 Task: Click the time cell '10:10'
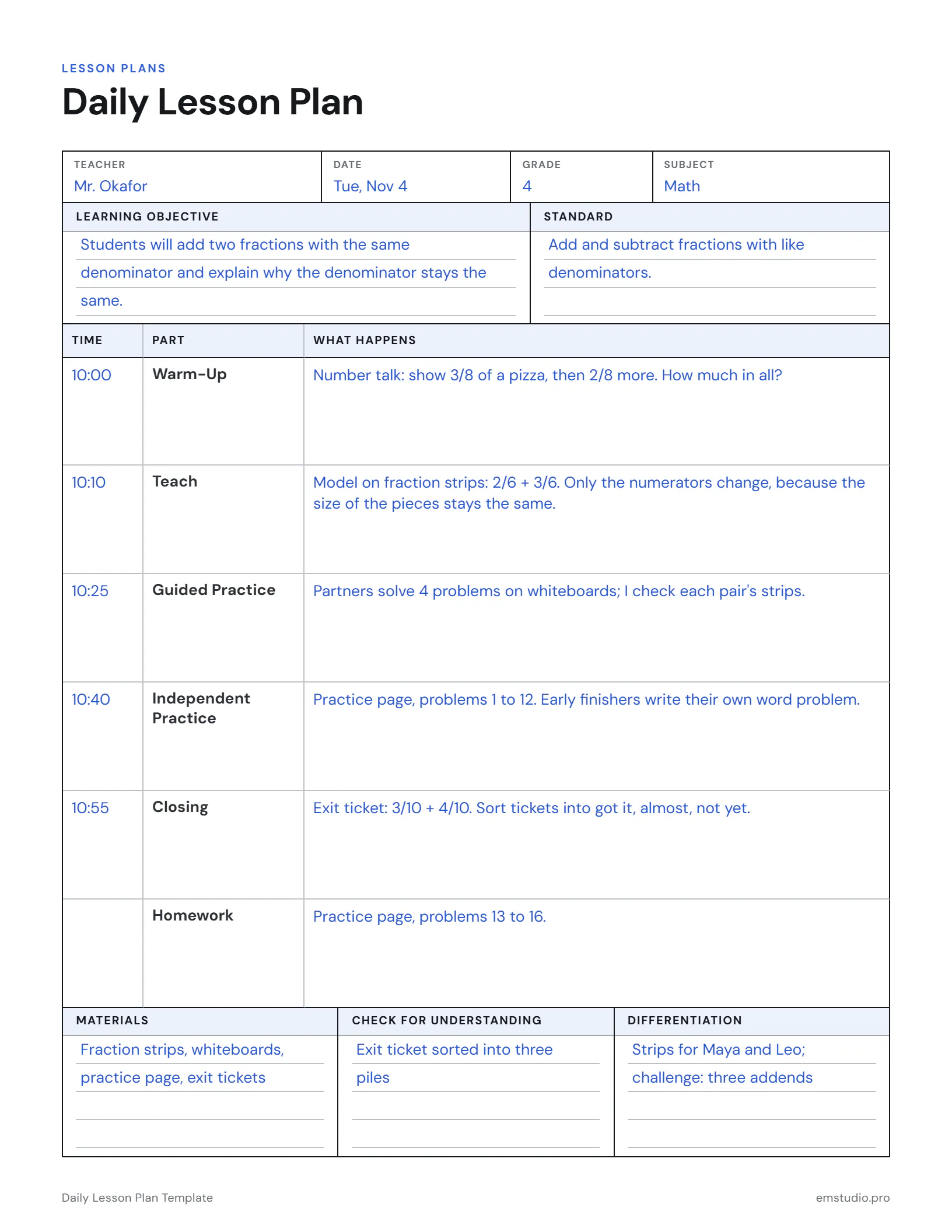89,482
